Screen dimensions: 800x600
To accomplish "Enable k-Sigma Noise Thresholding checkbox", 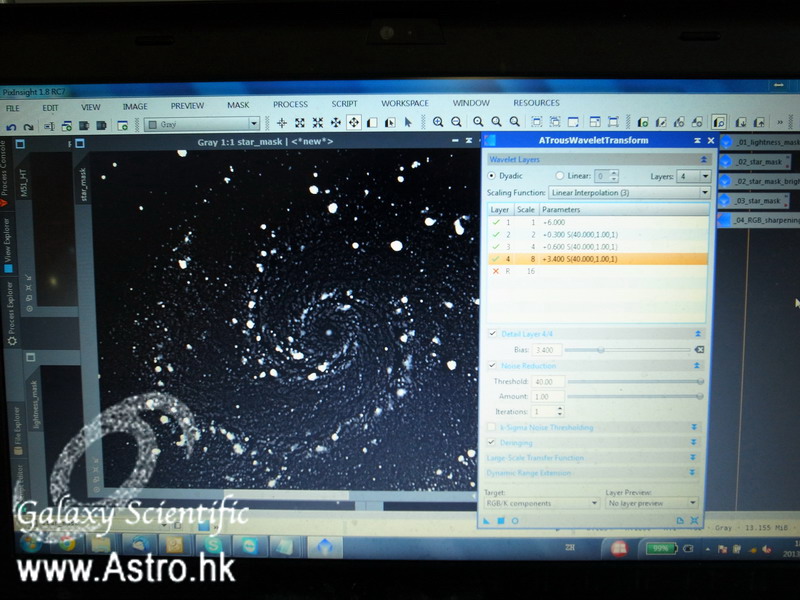I will [491, 427].
